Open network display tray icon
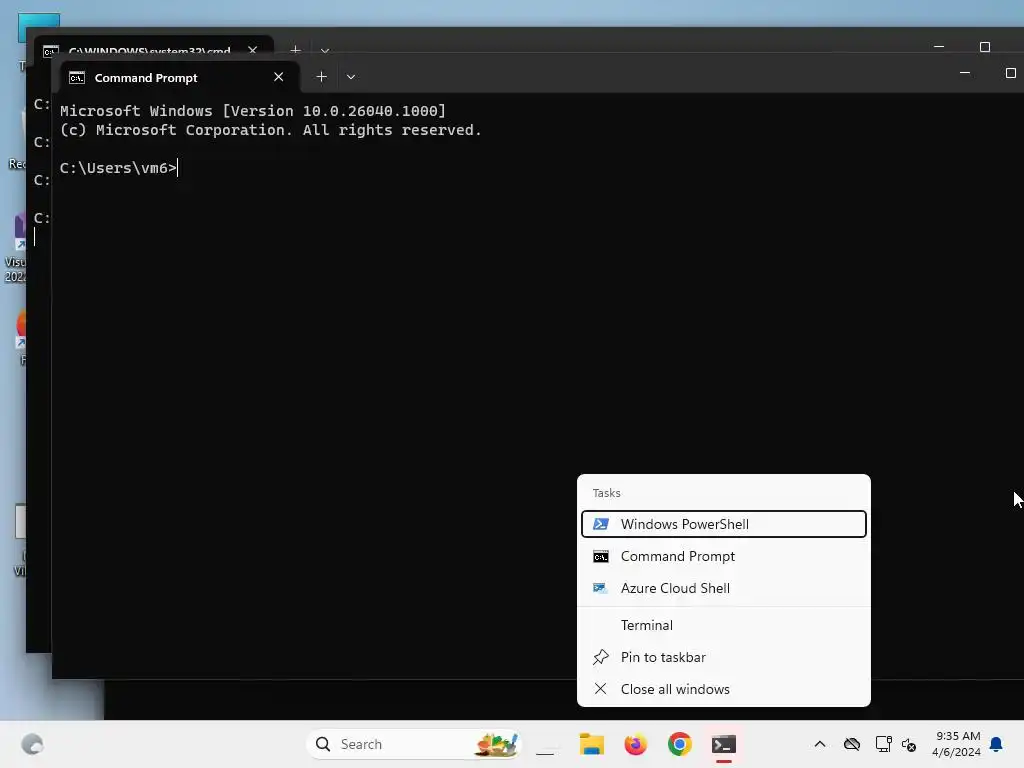The height and width of the screenshot is (768, 1024). click(884, 744)
